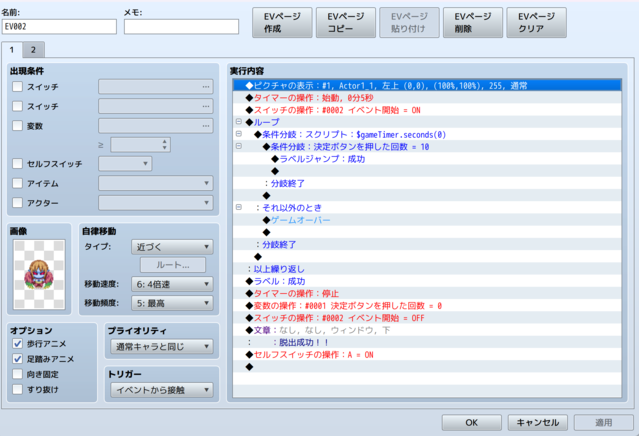Screen dimensions: 639x436
Task: Open the タイプ dropdown showing 近づく
Action: click(x=172, y=247)
